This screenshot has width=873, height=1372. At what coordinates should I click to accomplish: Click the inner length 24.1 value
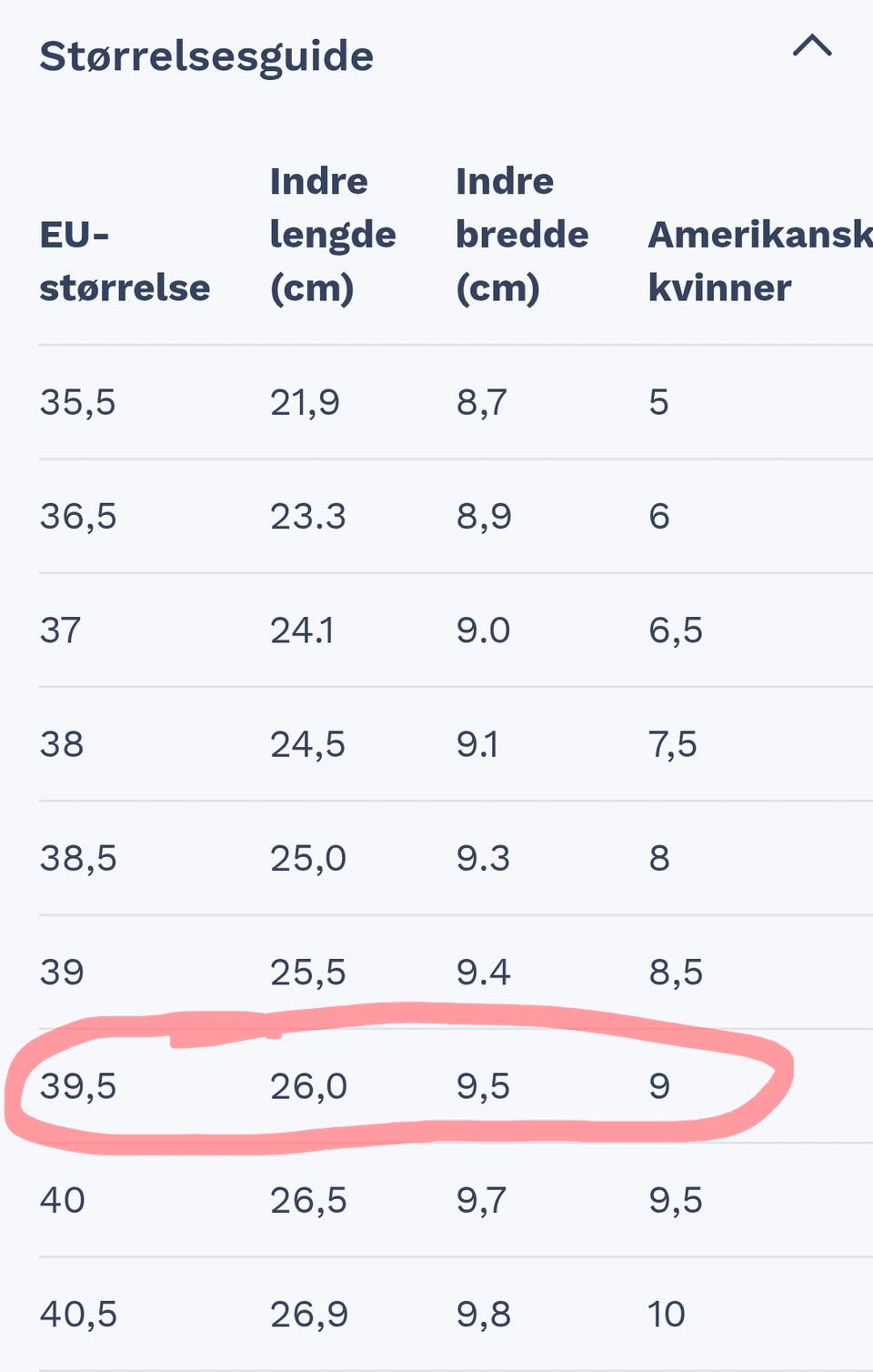coord(303,631)
